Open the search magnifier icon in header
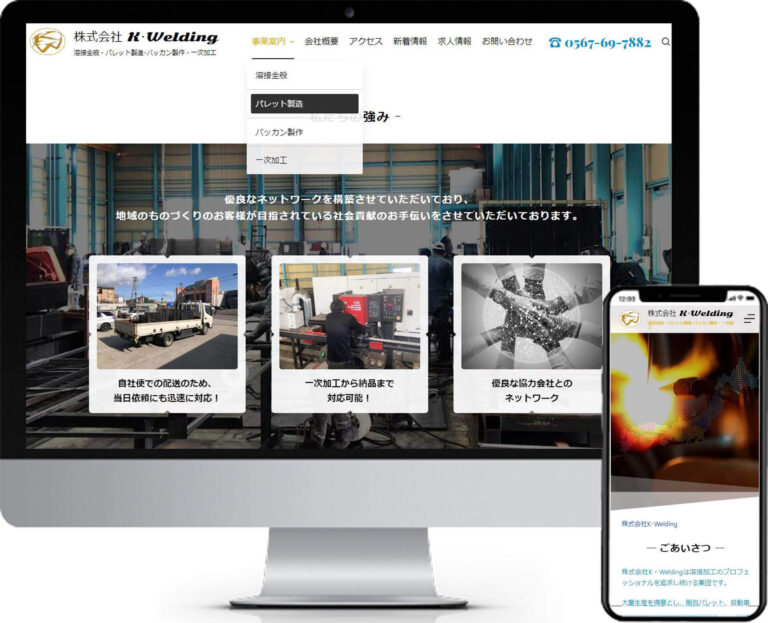 665,42
